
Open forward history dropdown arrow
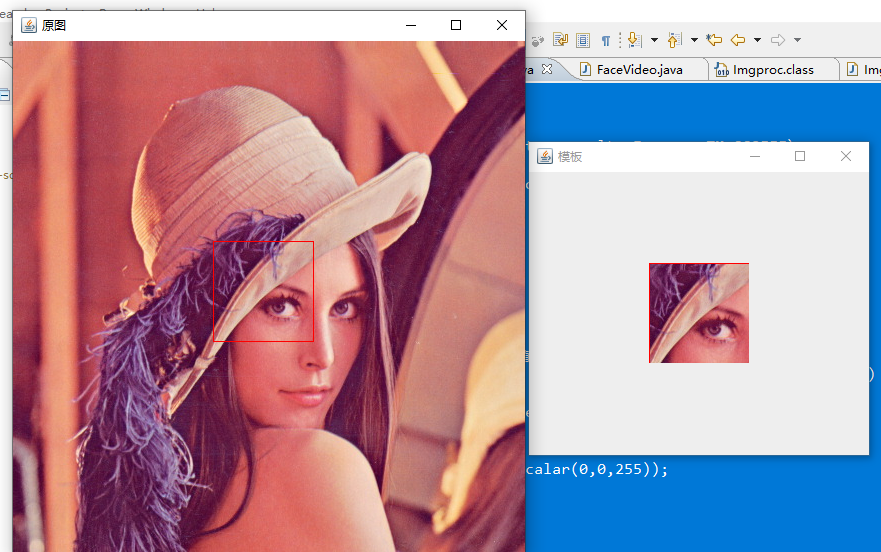(797, 40)
